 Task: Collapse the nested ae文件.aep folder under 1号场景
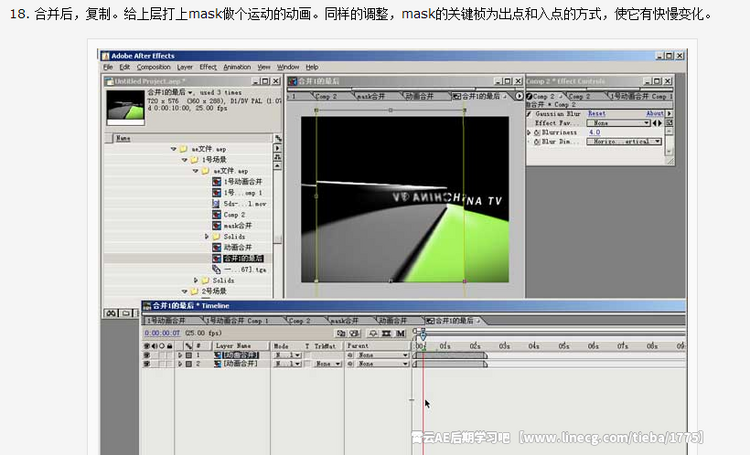click(x=195, y=171)
